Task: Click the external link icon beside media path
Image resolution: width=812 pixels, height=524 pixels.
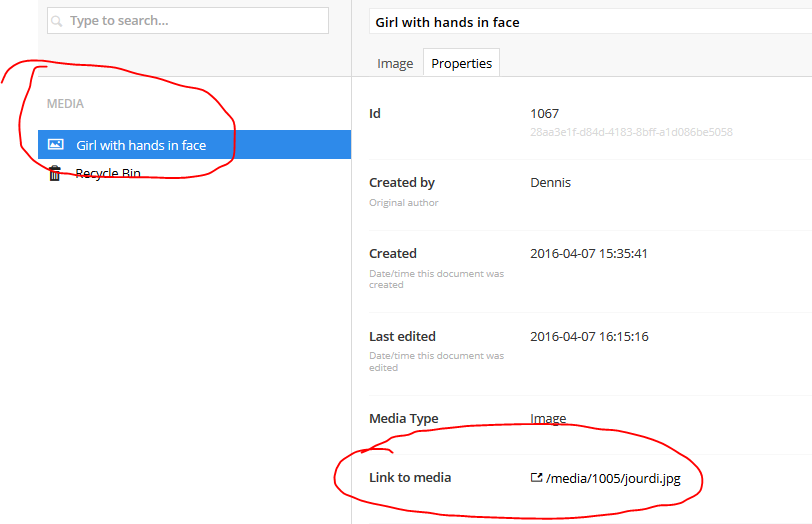Action: (x=536, y=478)
